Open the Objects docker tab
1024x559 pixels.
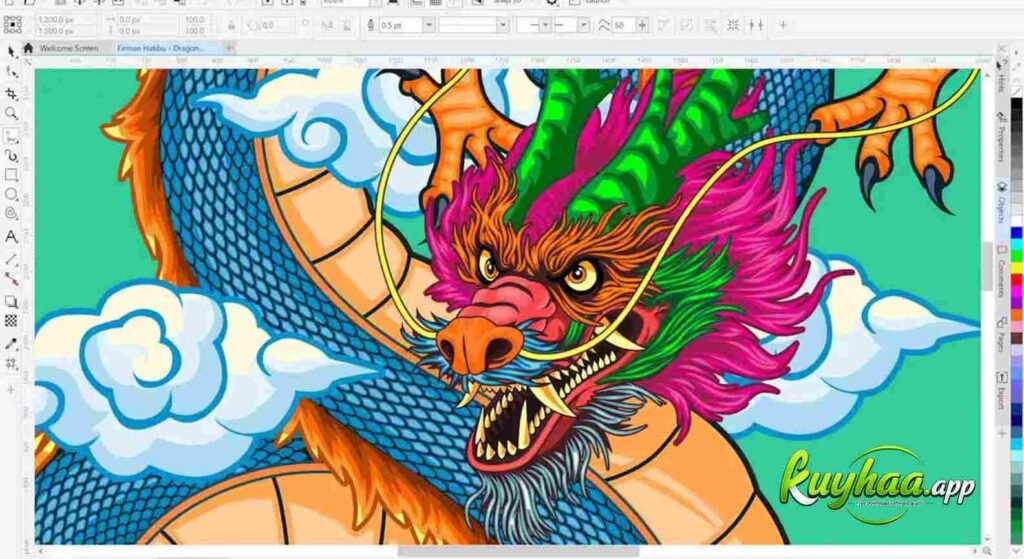click(1000, 203)
